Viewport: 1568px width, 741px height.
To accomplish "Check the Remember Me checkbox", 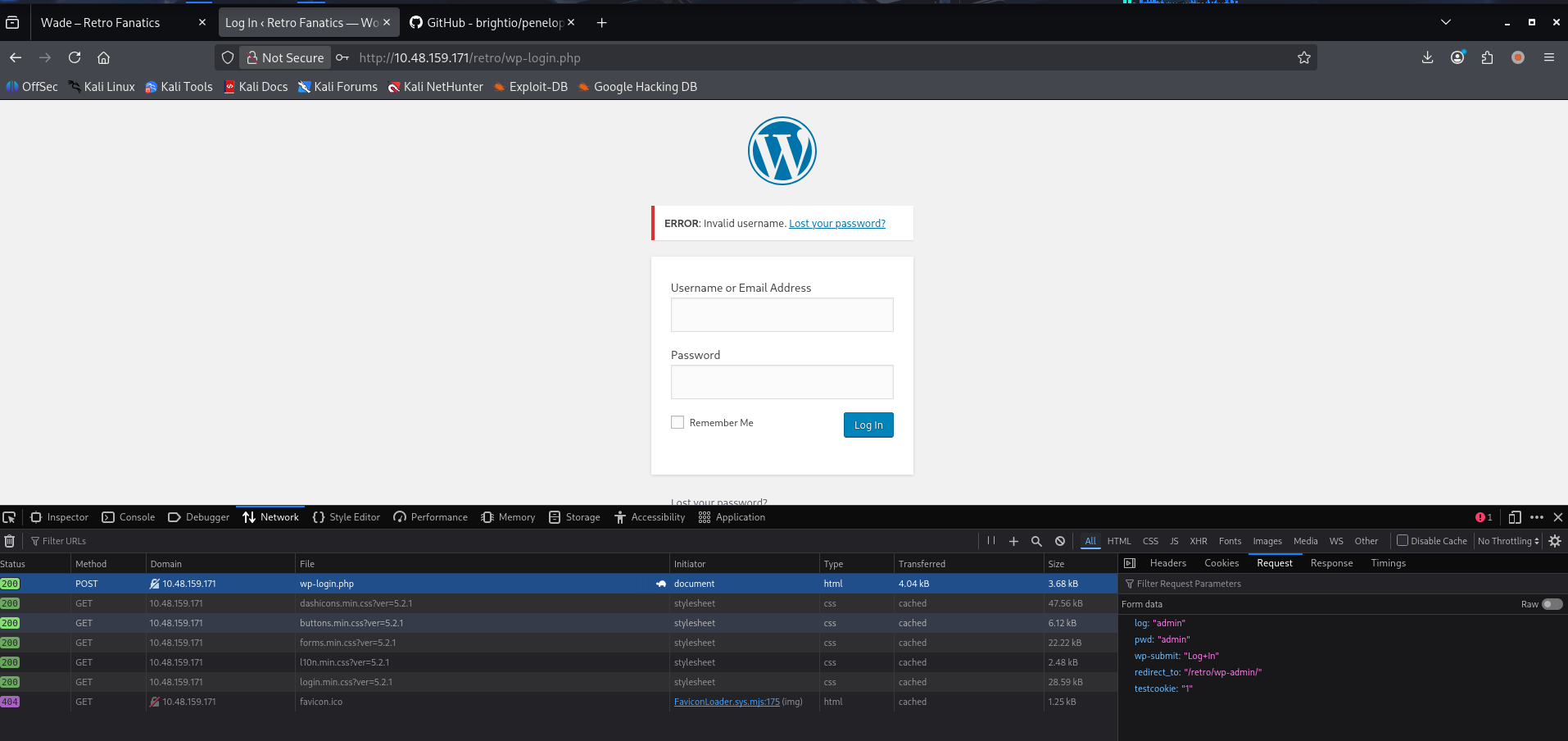I will tap(678, 423).
